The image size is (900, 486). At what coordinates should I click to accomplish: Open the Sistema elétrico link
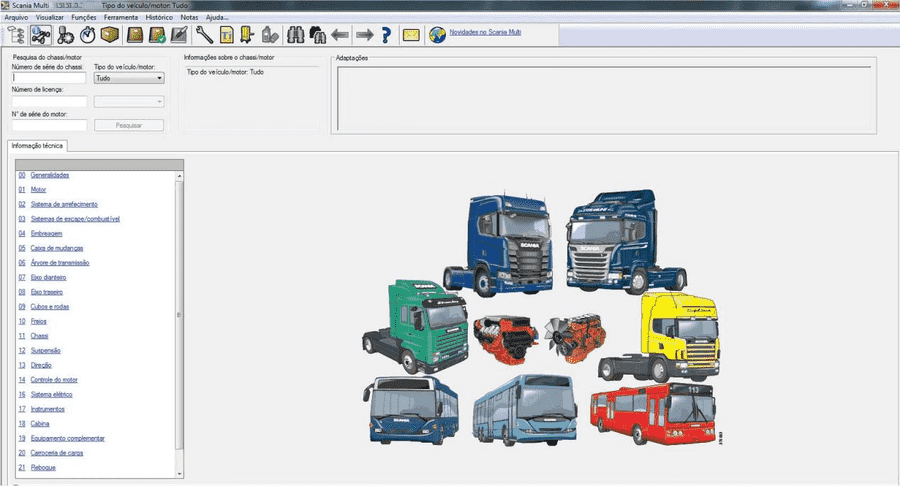point(54,395)
